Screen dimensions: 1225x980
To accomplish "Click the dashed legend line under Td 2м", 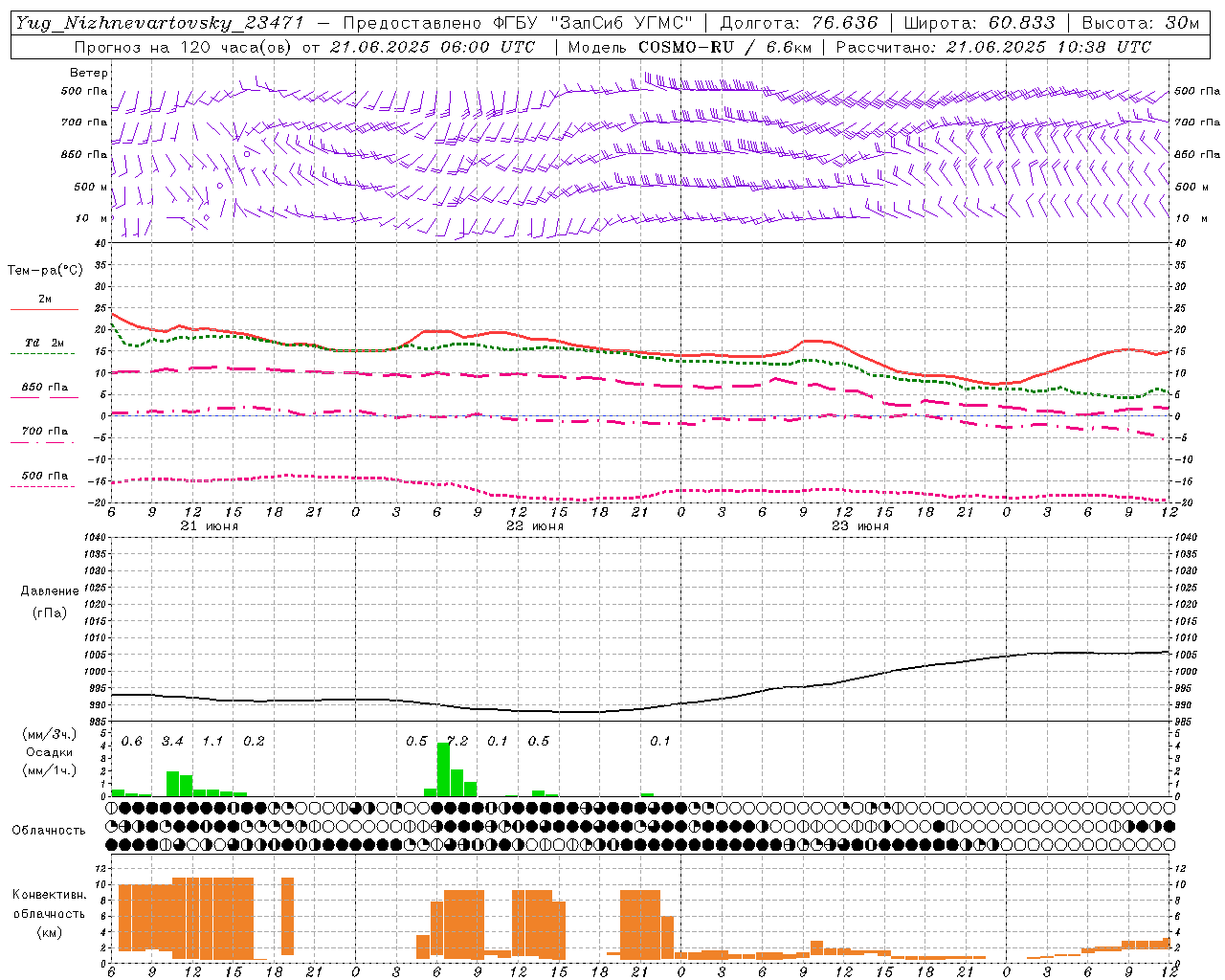I will [42, 353].
